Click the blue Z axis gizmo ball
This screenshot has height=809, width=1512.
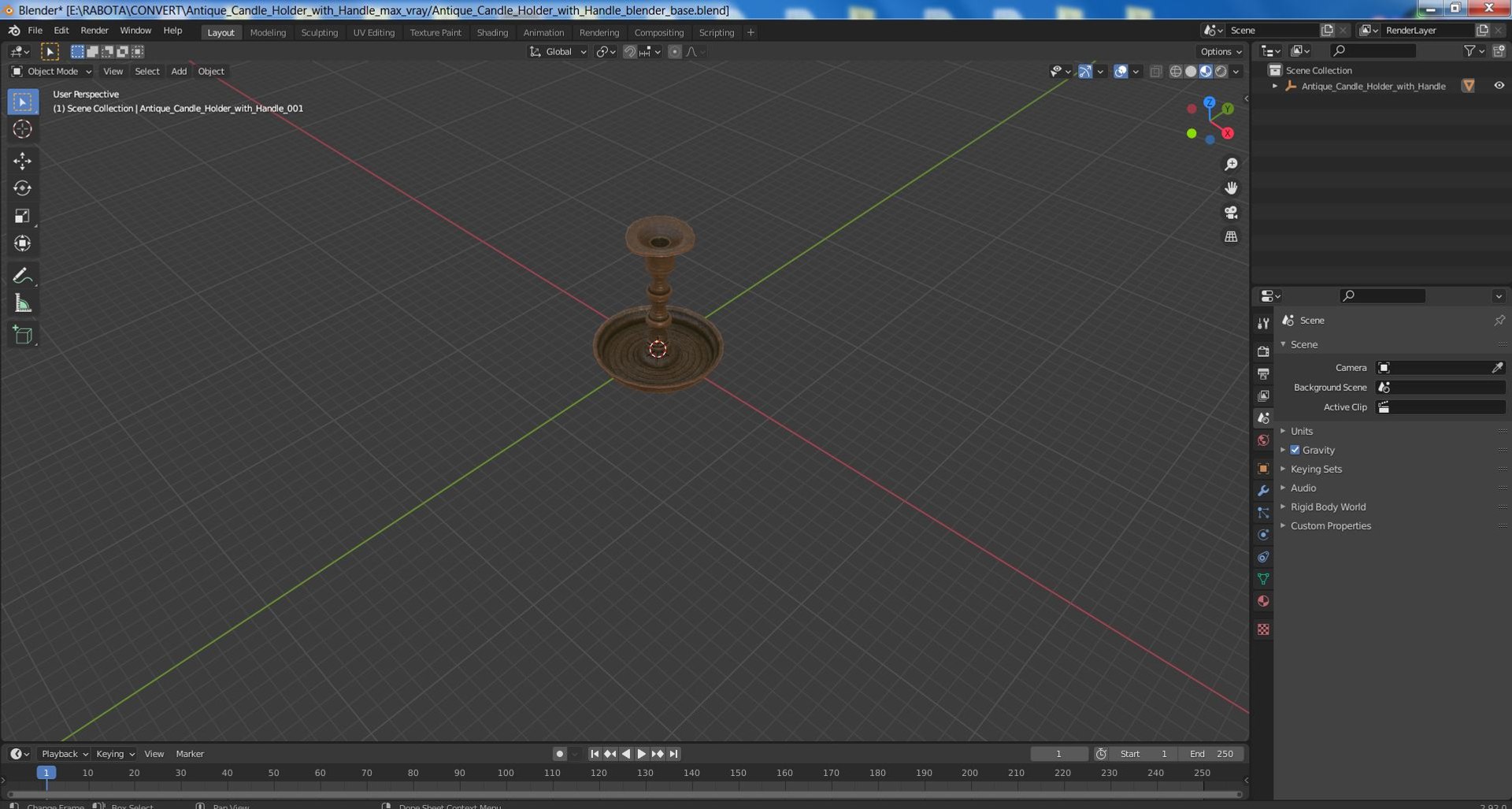tap(1209, 102)
